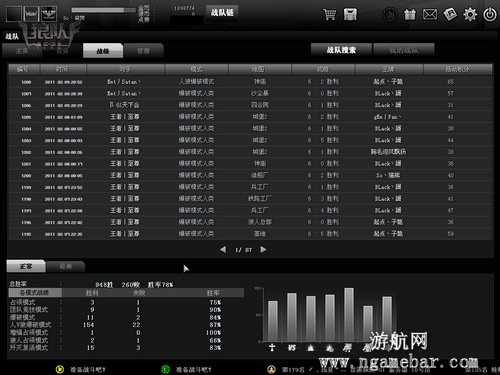Click the VS mode icon under the chart
This screenshot has width=500, height=375.
coord(292,348)
